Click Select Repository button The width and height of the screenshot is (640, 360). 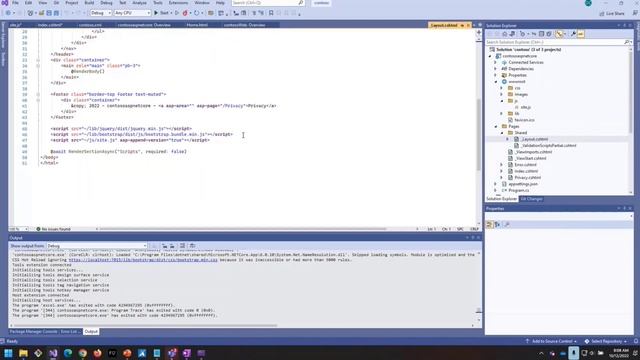(x=606, y=341)
